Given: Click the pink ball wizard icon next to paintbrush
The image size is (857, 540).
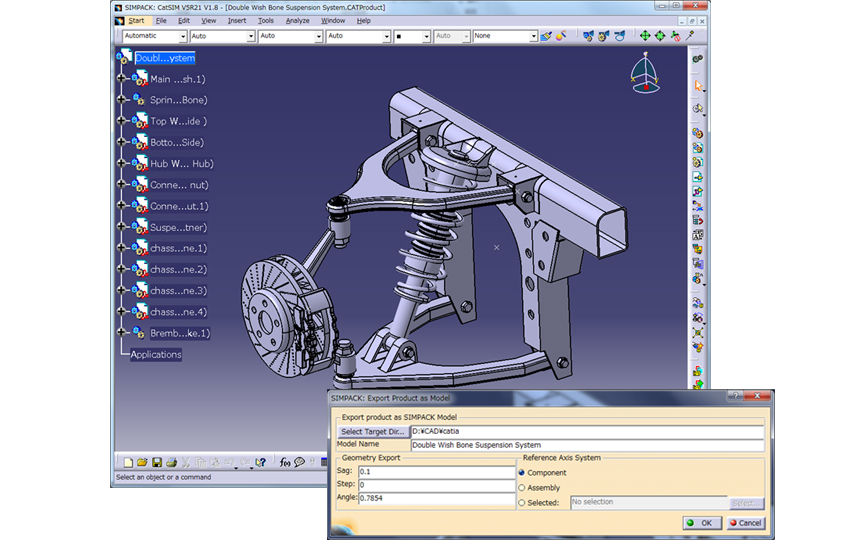Looking at the screenshot, I should [561, 36].
